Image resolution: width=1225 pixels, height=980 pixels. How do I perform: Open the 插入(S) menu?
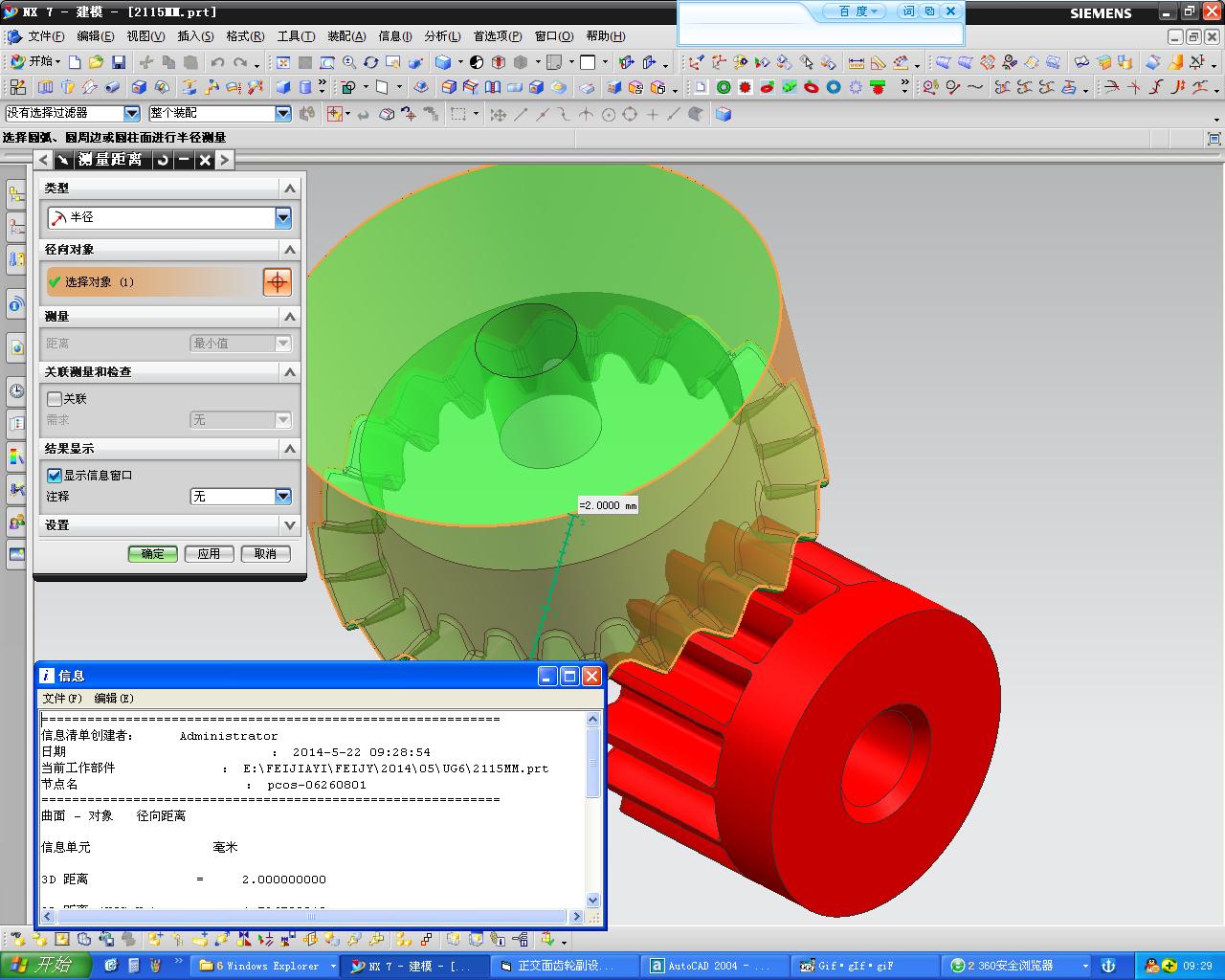(x=195, y=36)
